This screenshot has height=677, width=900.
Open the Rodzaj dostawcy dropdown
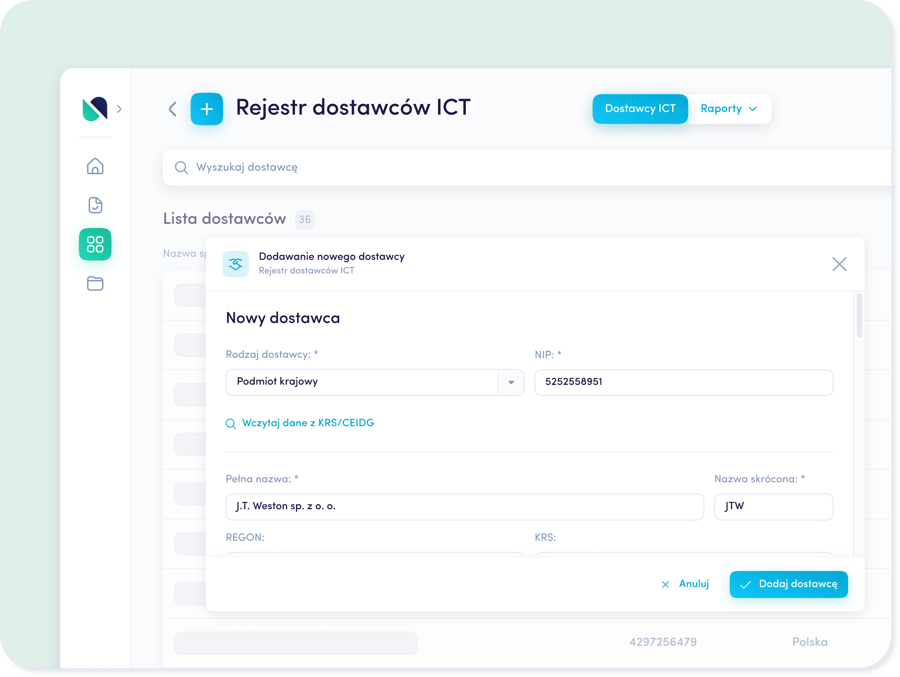click(x=375, y=382)
